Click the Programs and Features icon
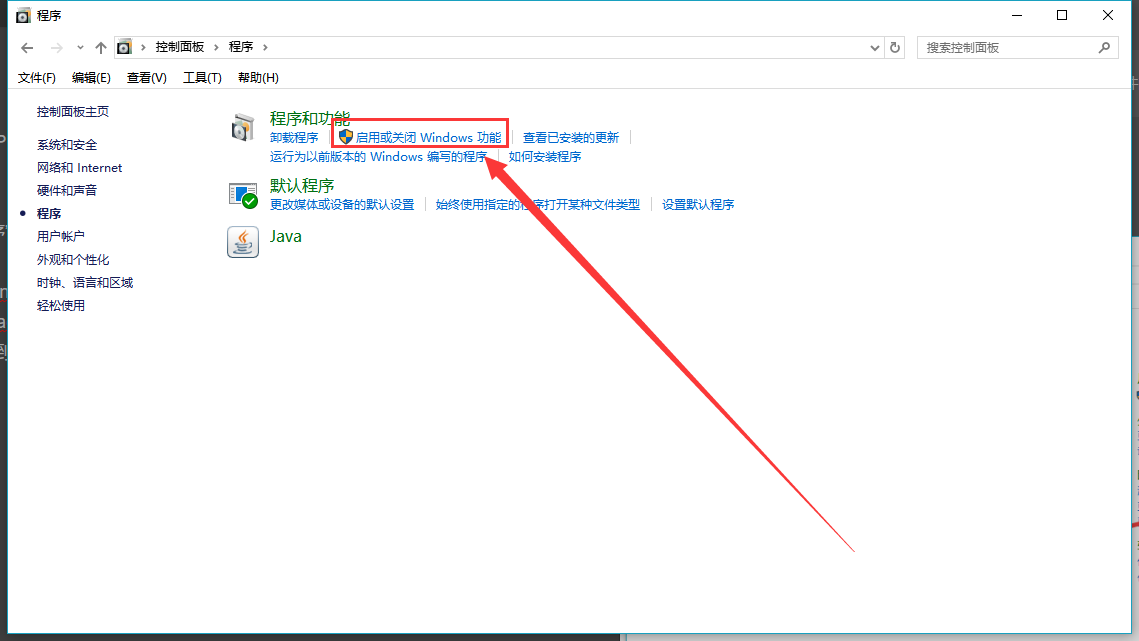Viewport: 1139px width, 641px height. (243, 127)
